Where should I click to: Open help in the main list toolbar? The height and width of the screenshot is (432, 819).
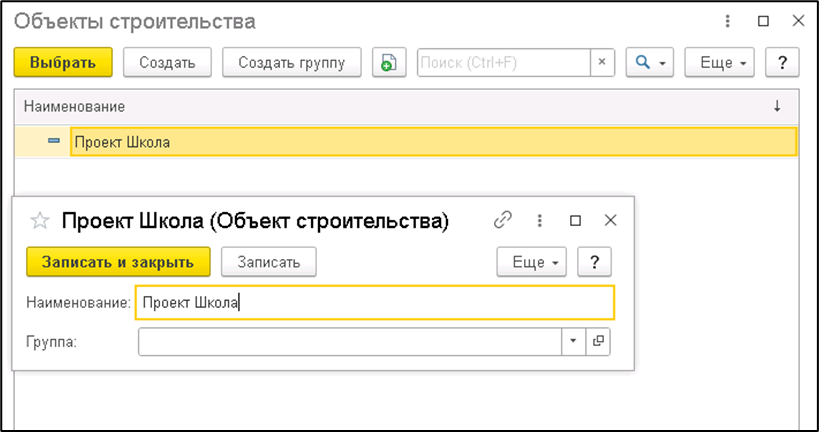coord(782,62)
